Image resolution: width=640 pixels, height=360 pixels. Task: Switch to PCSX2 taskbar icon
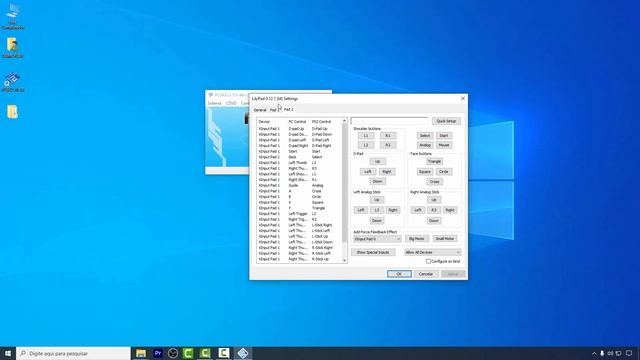[x=243, y=353]
